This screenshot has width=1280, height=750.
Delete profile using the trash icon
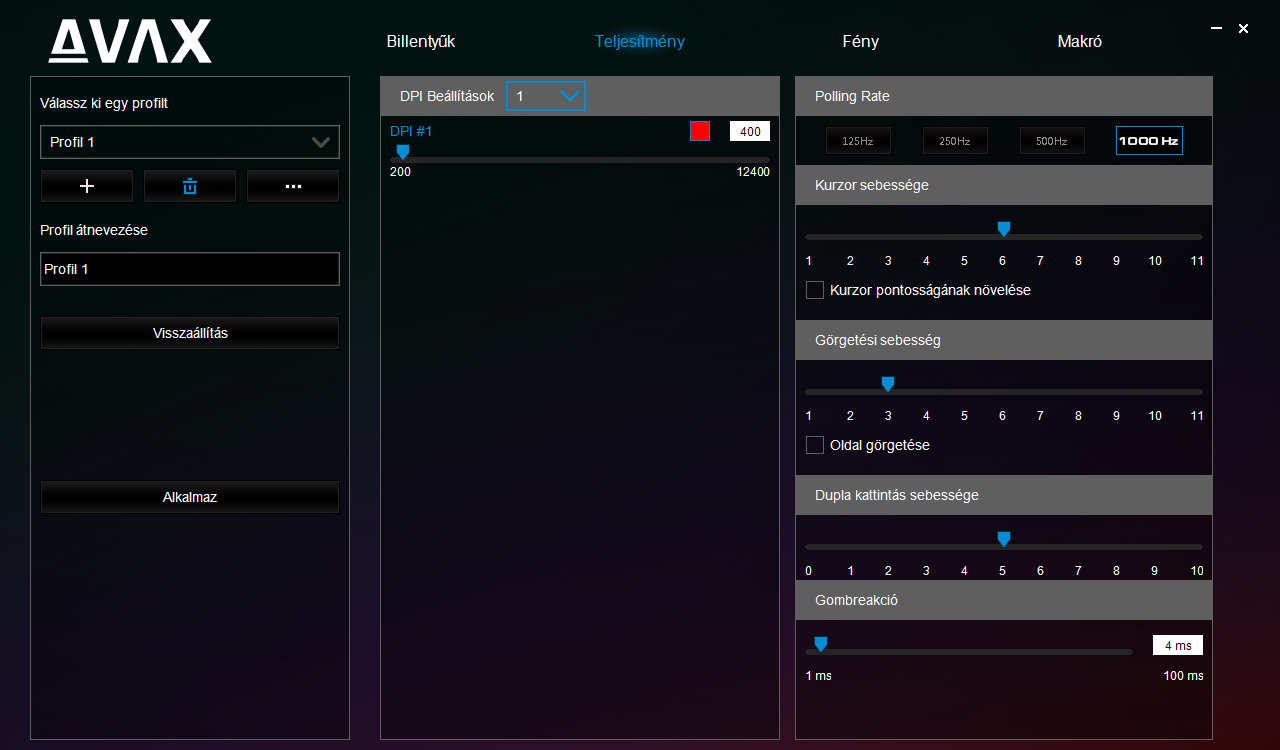click(190, 186)
